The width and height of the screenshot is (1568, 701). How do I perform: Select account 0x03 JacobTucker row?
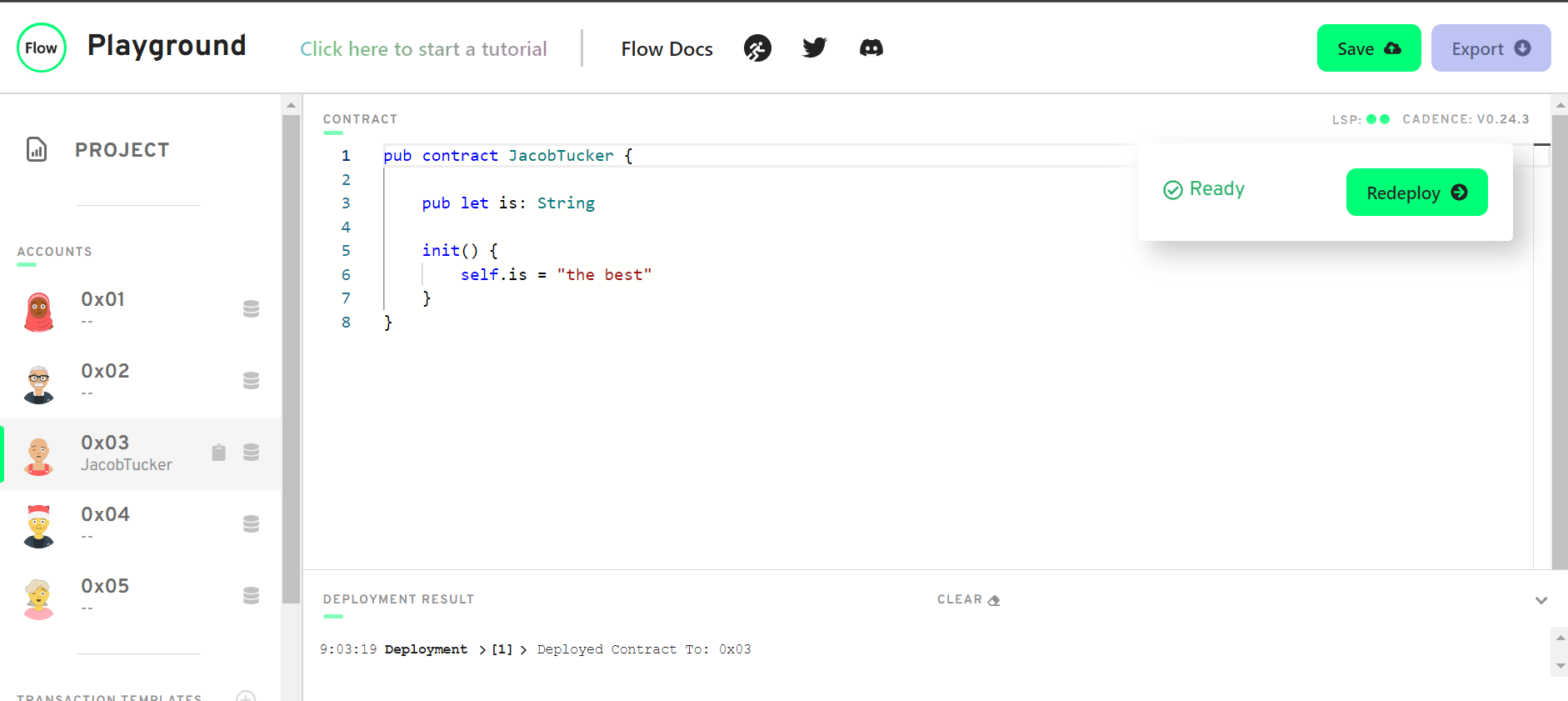[141, 454]
